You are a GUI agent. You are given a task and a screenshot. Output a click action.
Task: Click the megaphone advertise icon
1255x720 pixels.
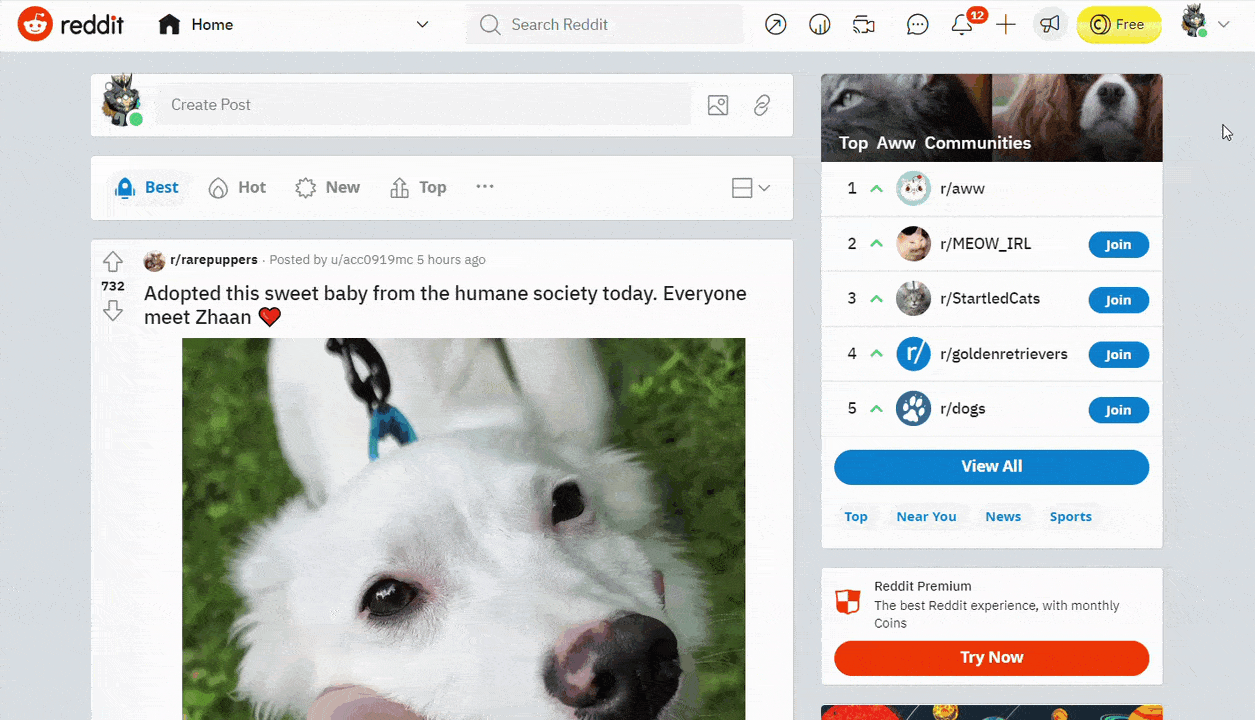(x=1049, y=25)
